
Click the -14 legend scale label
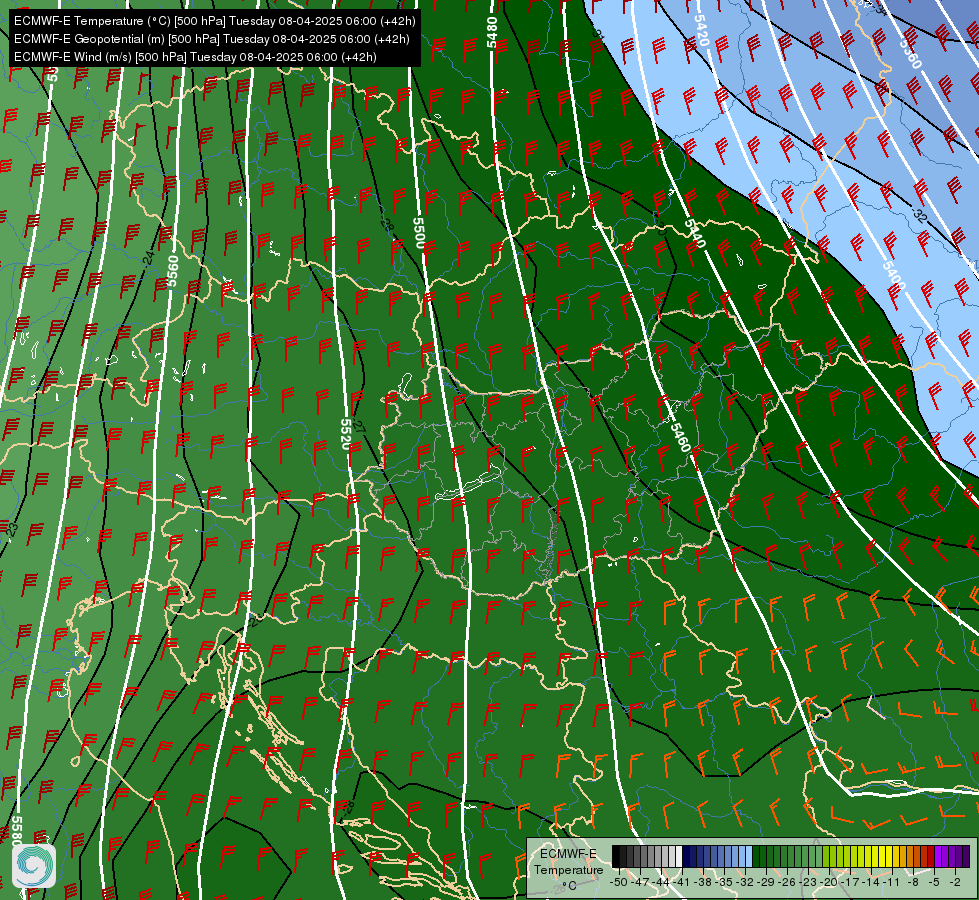pyautogui.click(x=871, y=883)
